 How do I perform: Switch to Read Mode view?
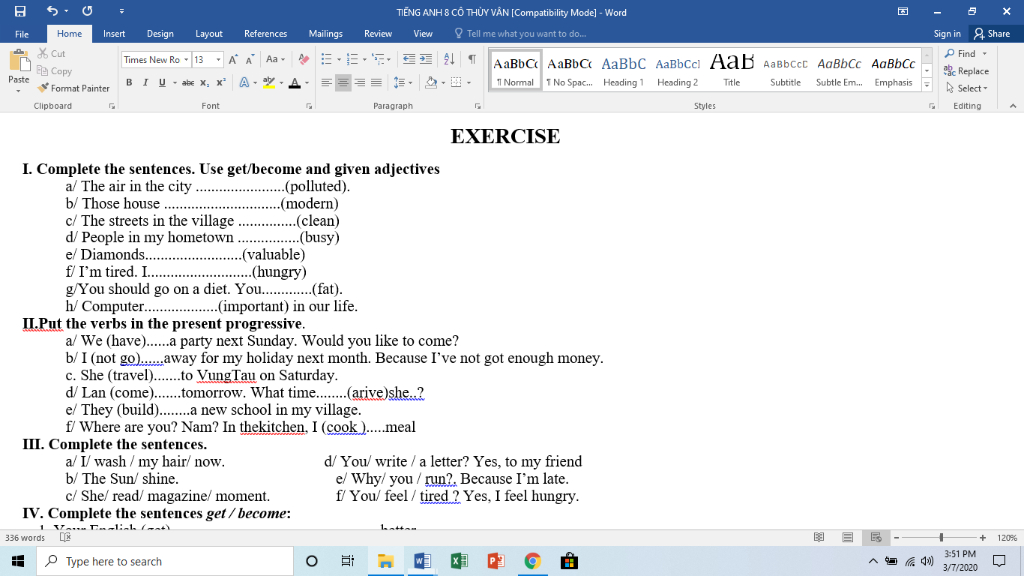pyautogui.click(x=819, y=537)
